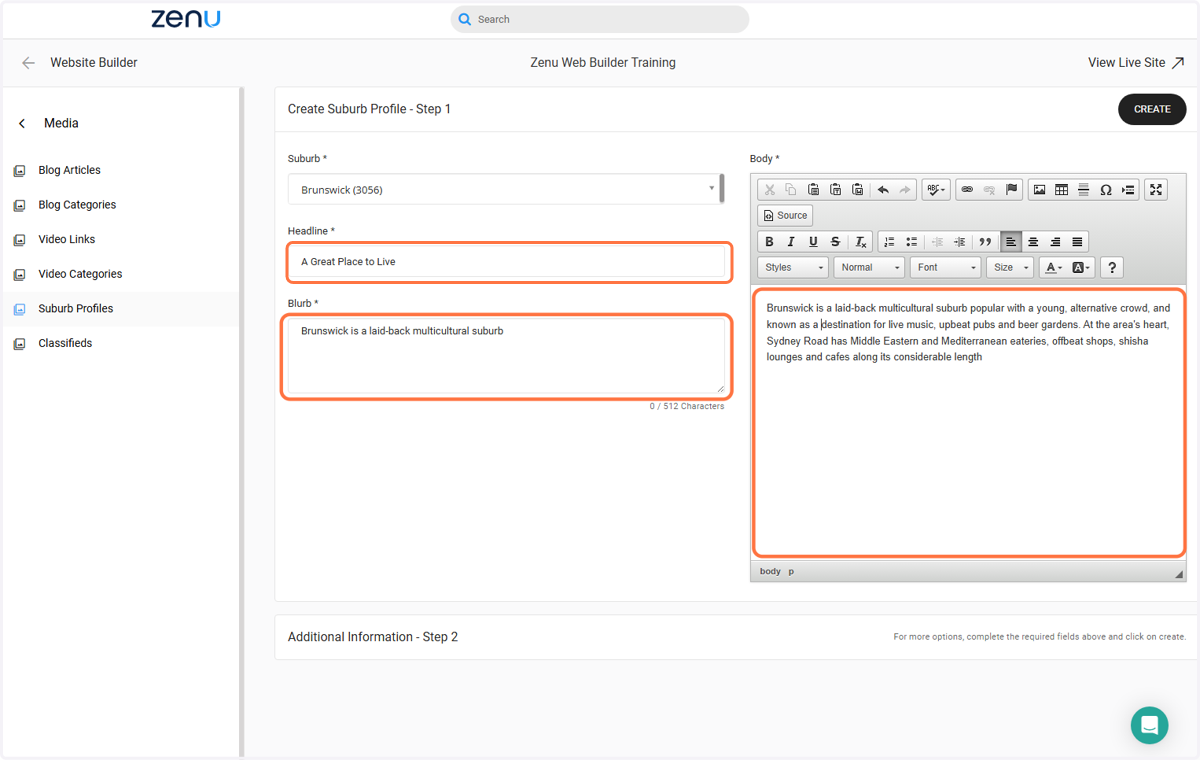
Task: Click the Headline input field
Action: [x=506, y=262]
